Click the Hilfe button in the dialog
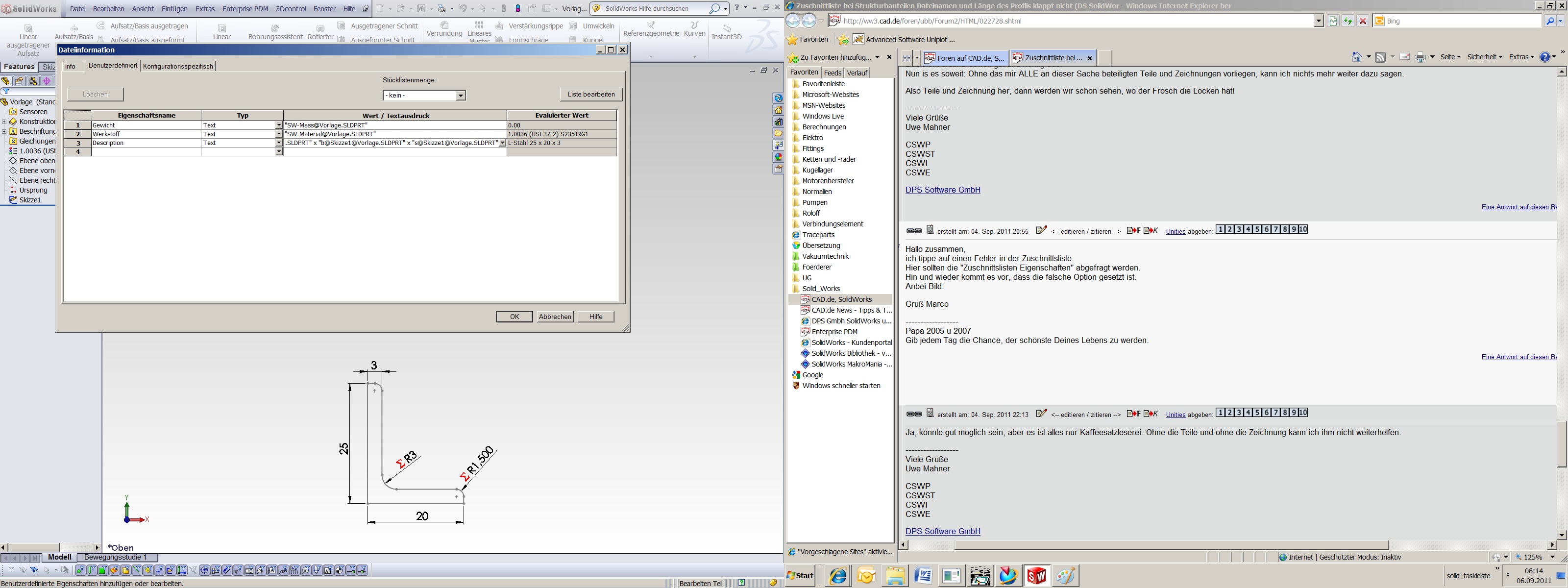 click(x=596, y=317)
